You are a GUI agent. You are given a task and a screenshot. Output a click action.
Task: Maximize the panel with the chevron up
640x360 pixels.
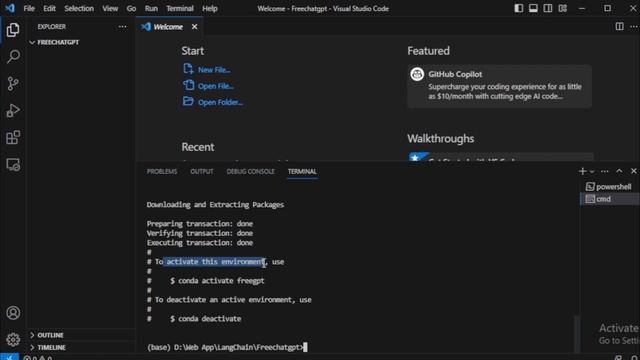(619, 171)
